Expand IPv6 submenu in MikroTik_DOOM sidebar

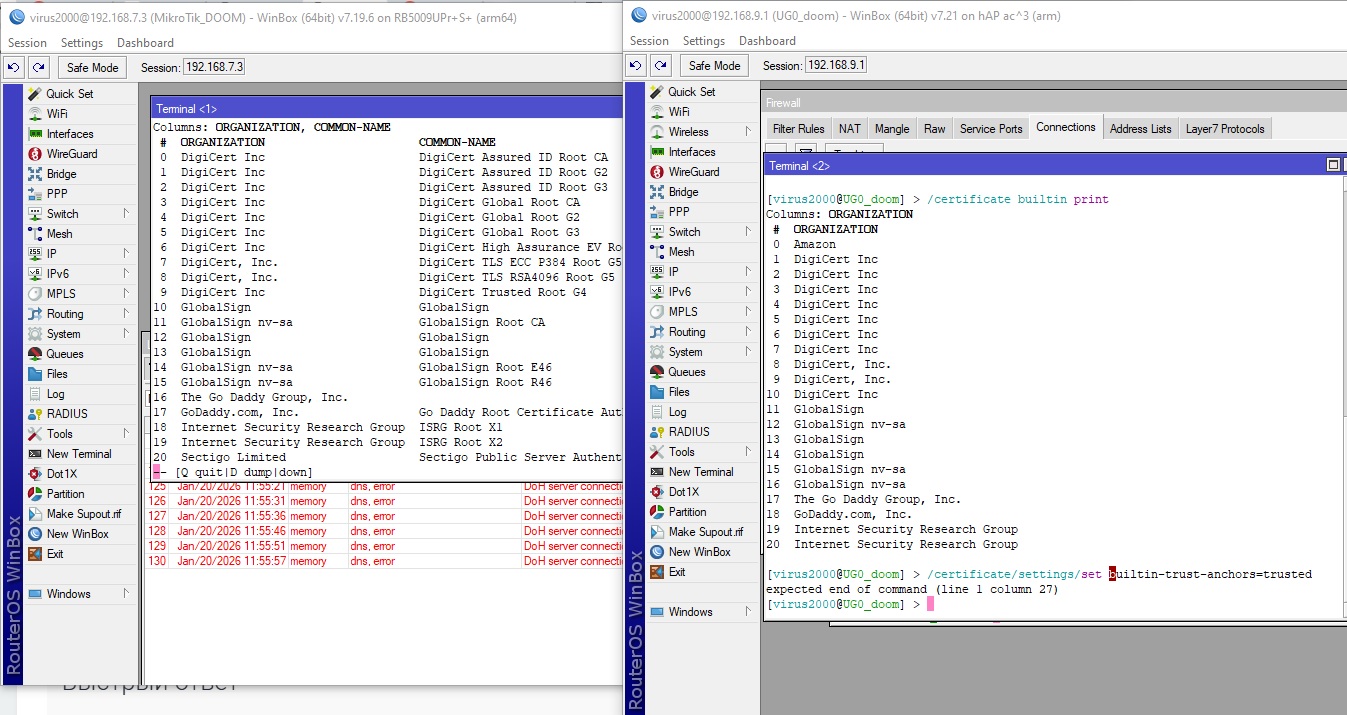click(x=126, y=274)
